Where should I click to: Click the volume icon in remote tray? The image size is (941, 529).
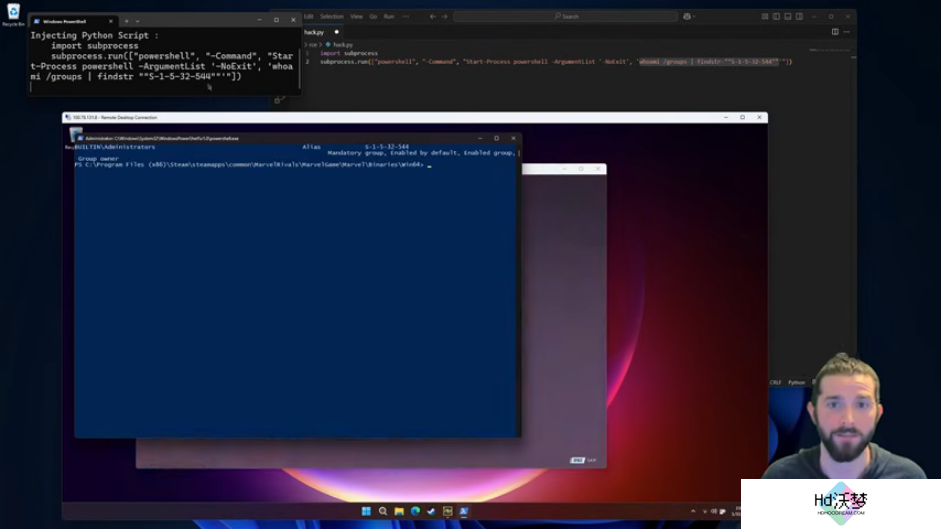point(714,512)
